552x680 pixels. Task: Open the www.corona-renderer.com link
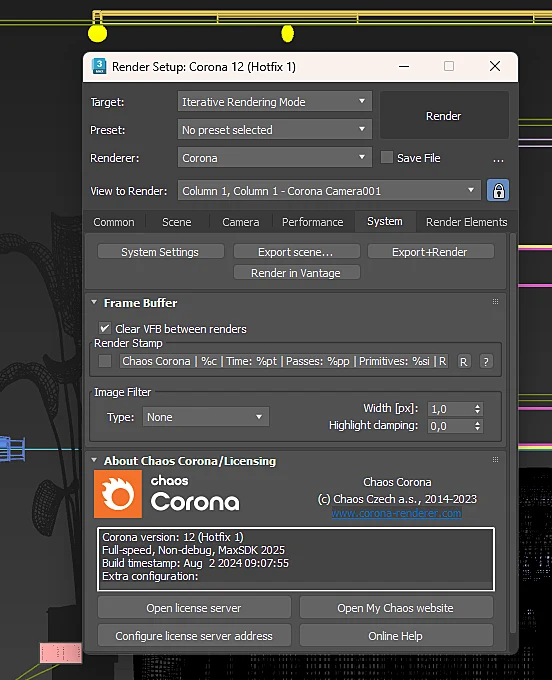tap(396, 513)
